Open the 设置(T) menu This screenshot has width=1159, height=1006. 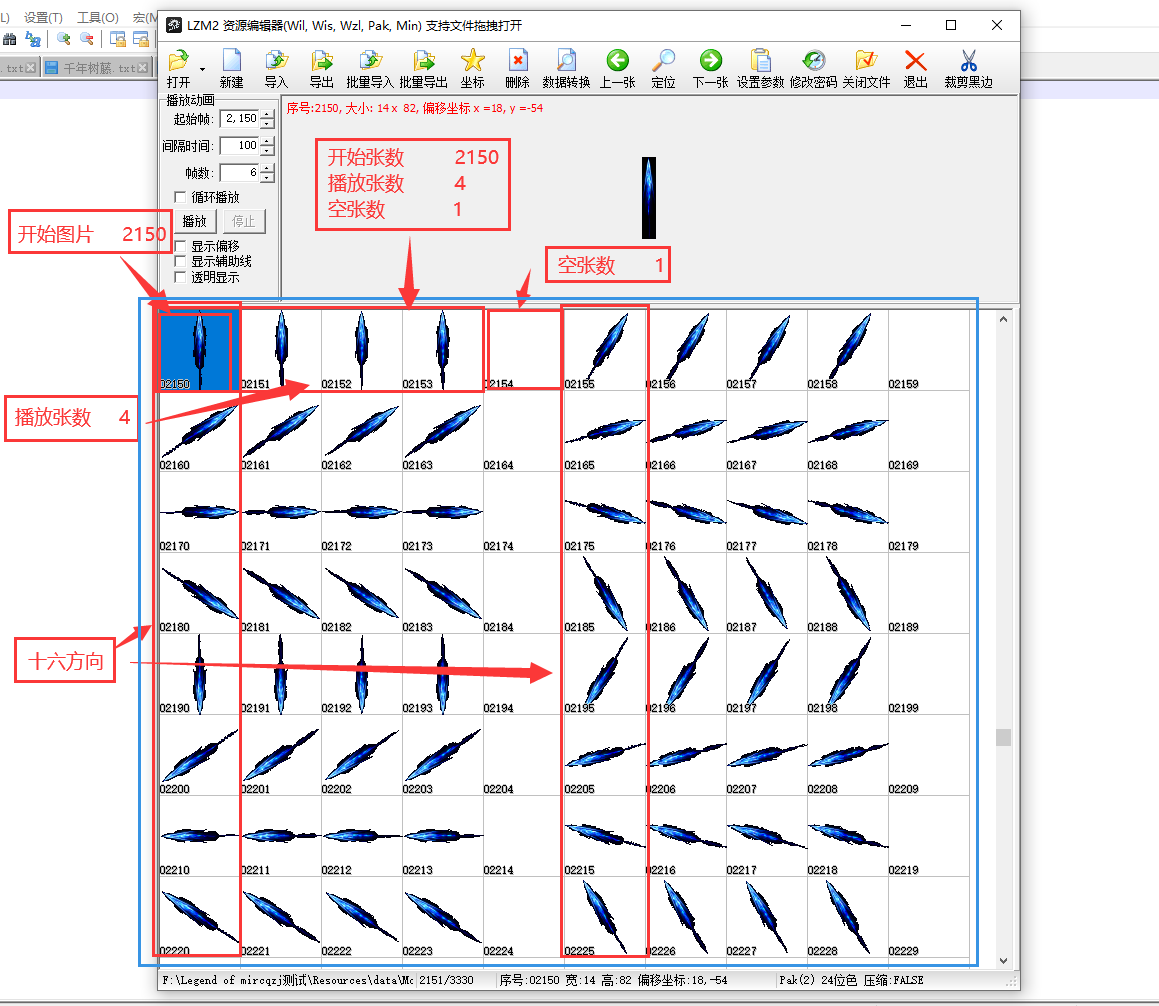tap(43, 18)
